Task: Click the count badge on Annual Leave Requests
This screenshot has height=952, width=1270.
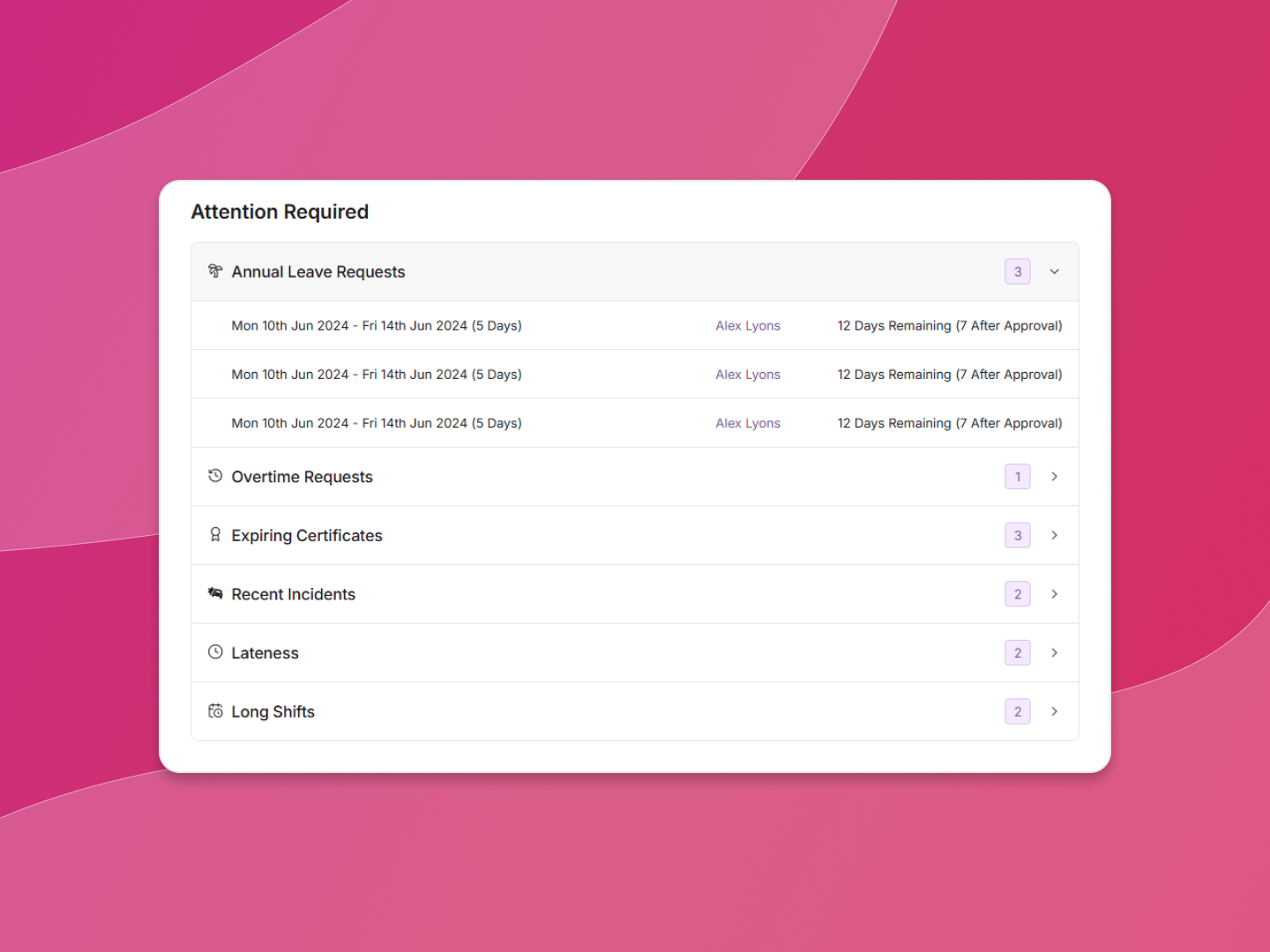Action: [1017, 271]
